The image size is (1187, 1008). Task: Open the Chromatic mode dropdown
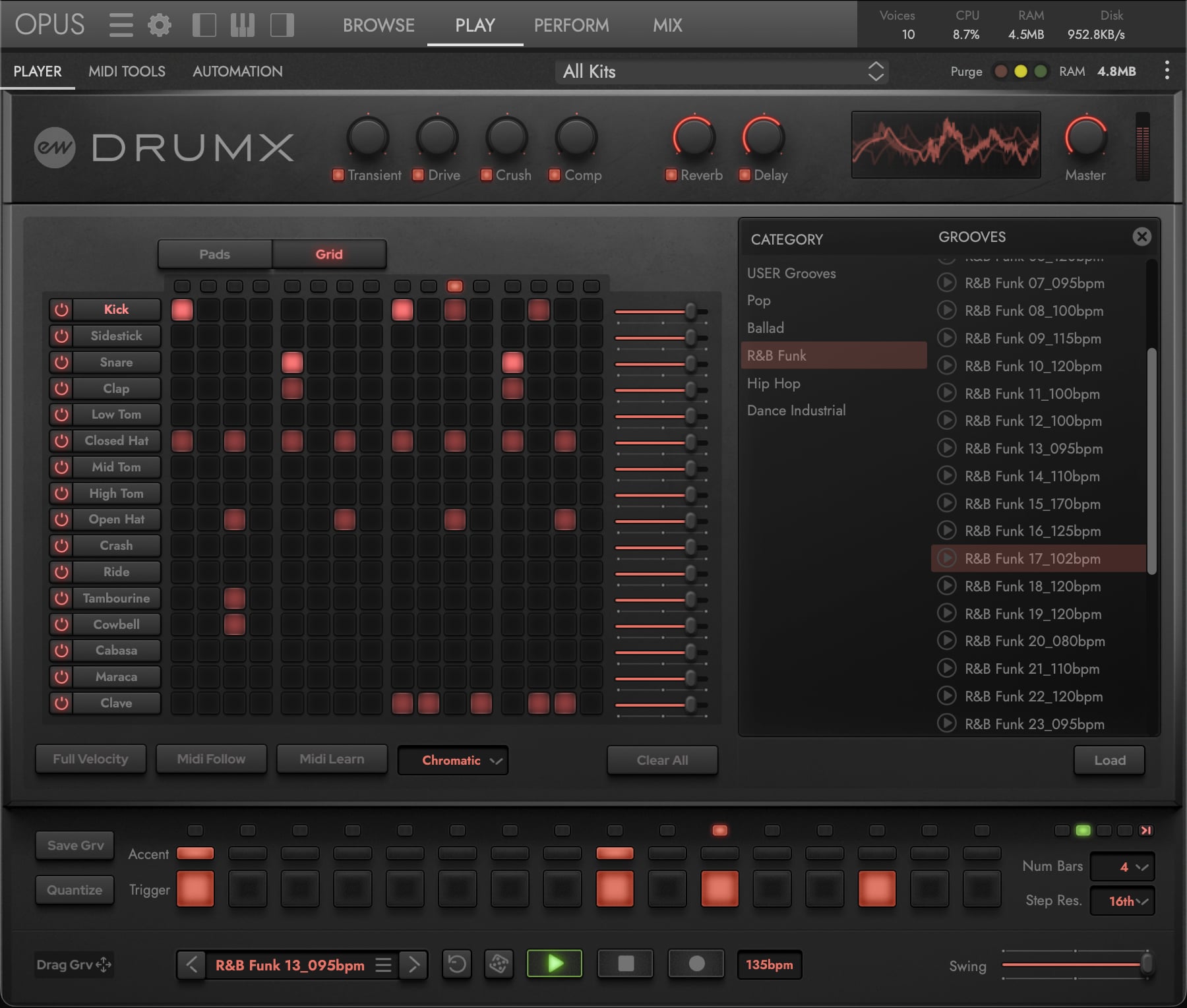pos(453,760)
